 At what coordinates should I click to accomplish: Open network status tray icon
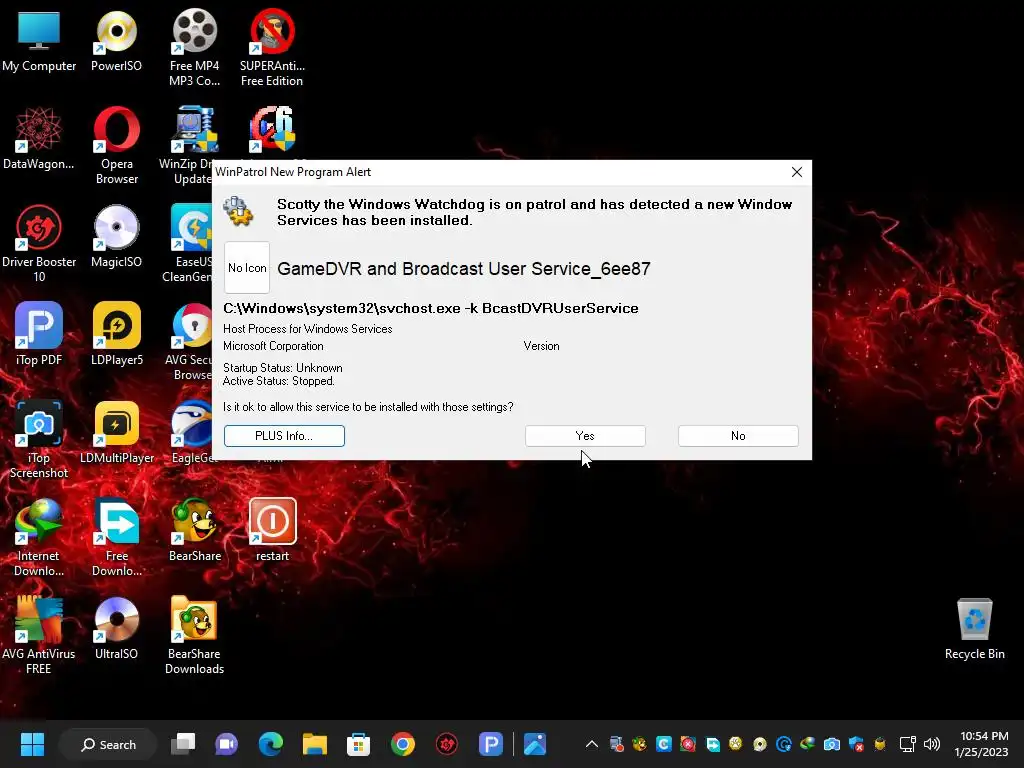click(x=907, y=744)
